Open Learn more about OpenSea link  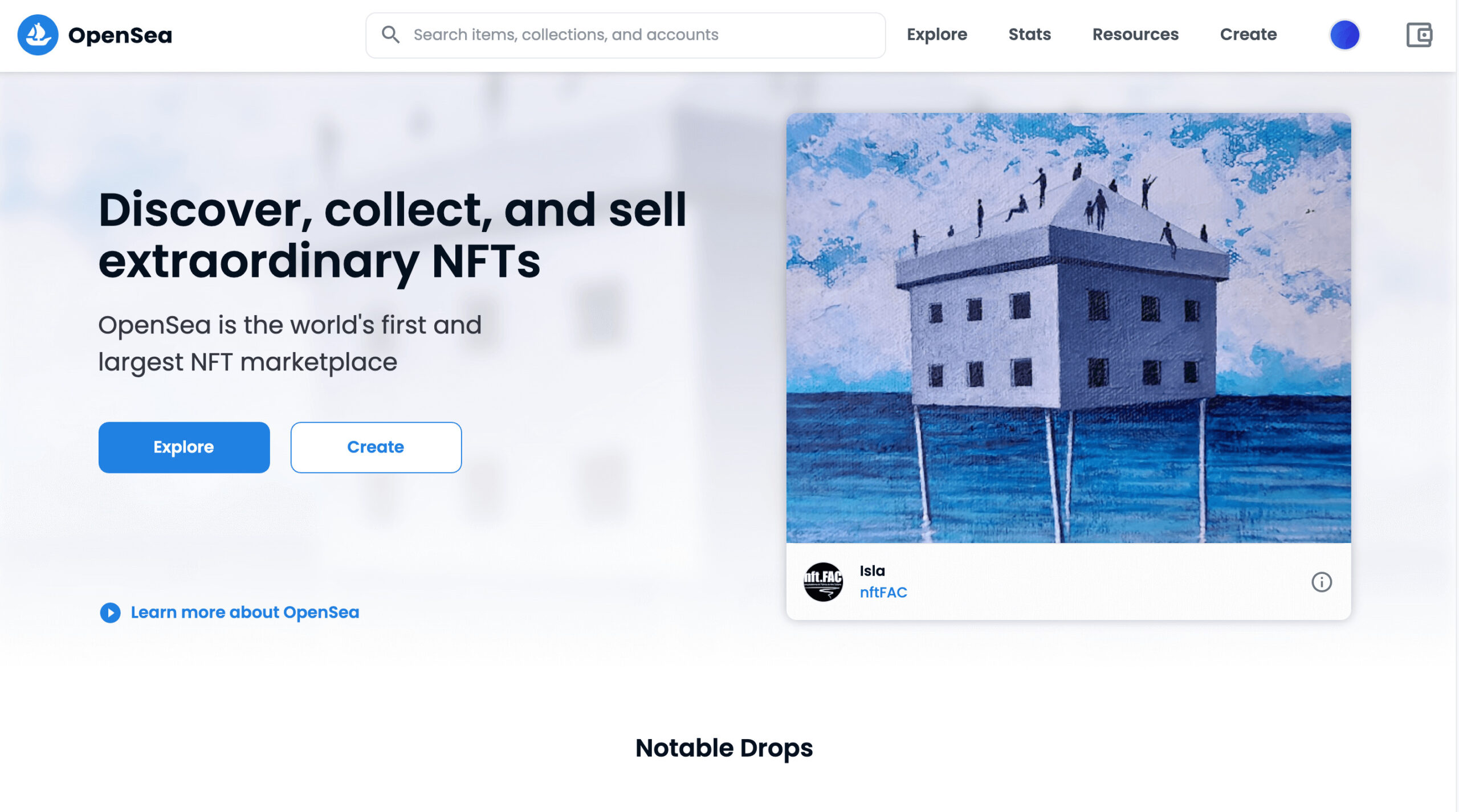tap(244, 613)
